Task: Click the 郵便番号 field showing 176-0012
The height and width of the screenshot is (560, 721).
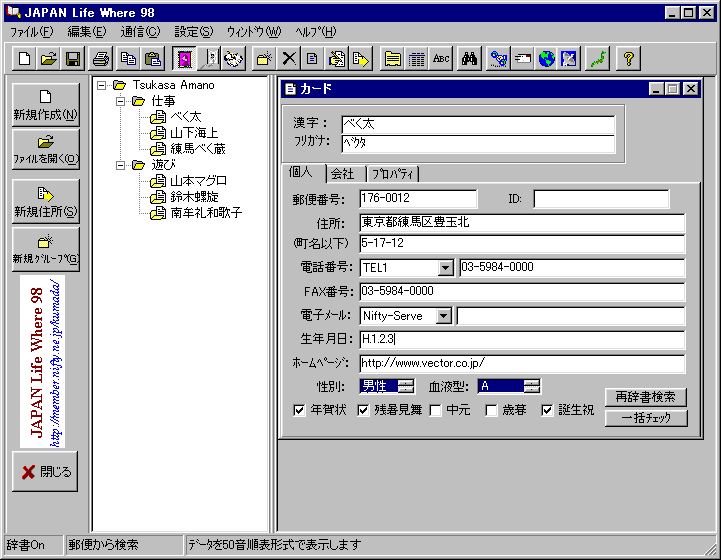Action: 418,199
